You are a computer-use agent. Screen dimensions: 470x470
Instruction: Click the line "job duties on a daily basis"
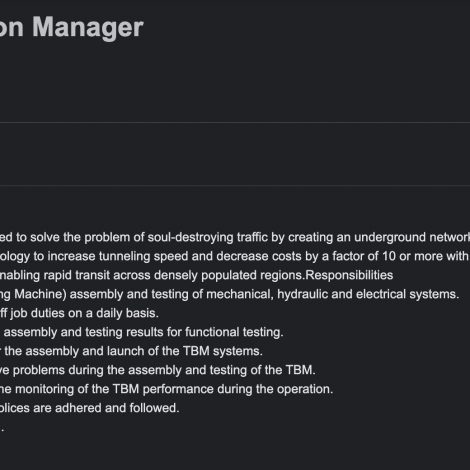[x=84, y=313]
